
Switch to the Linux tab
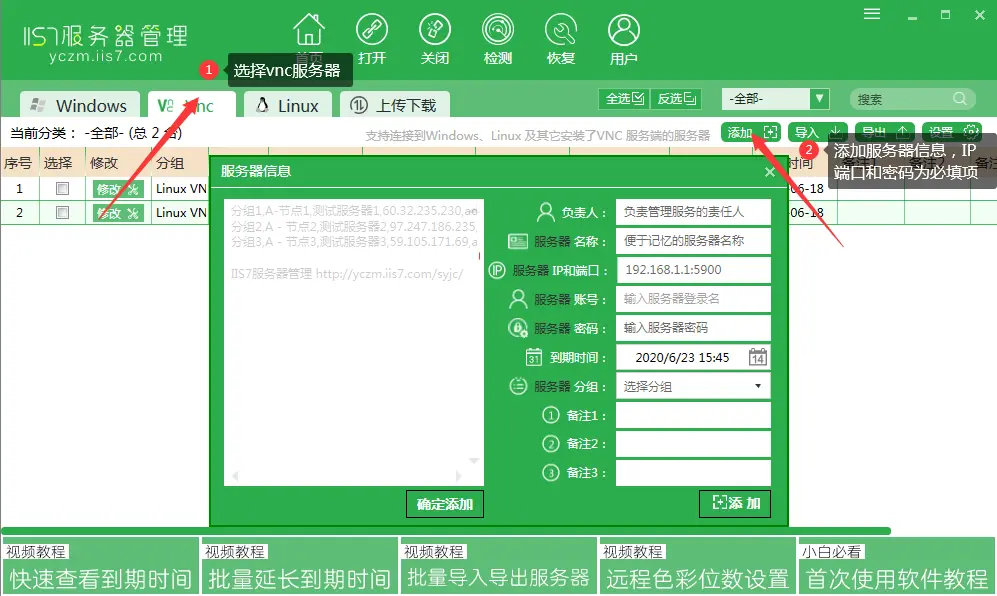click(x=287, y=105)
